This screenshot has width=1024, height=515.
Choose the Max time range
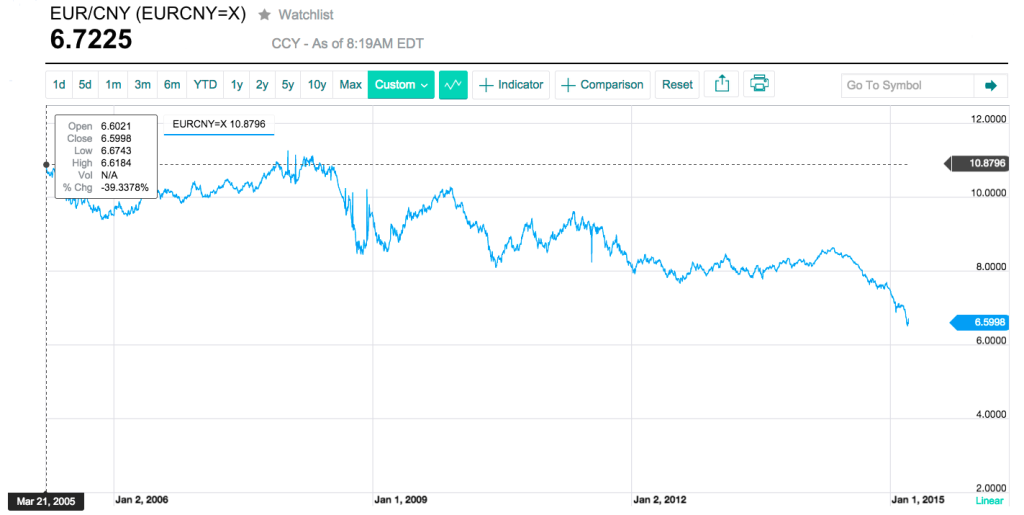pos(351,85)
